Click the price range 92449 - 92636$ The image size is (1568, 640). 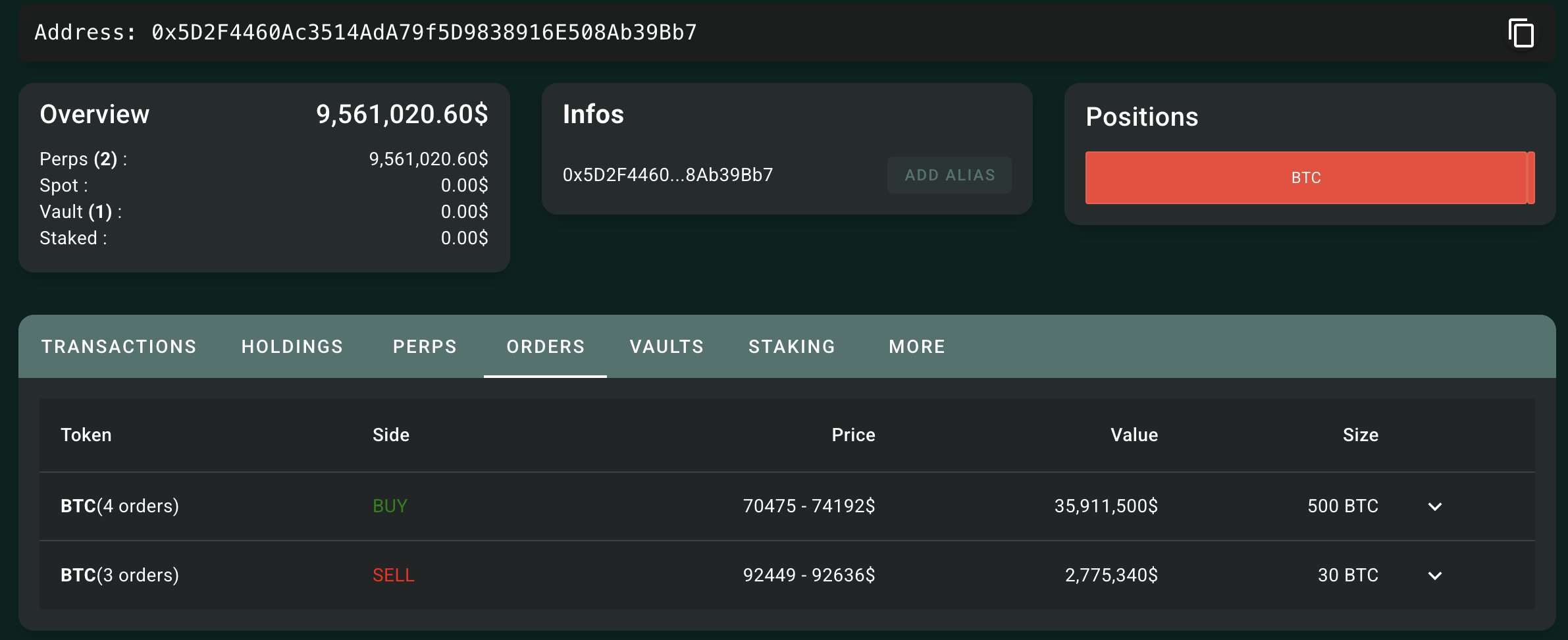tap(809, 575)
